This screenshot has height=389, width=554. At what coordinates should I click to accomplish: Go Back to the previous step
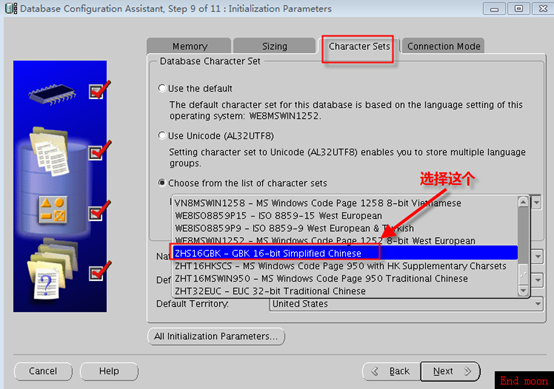391,371
